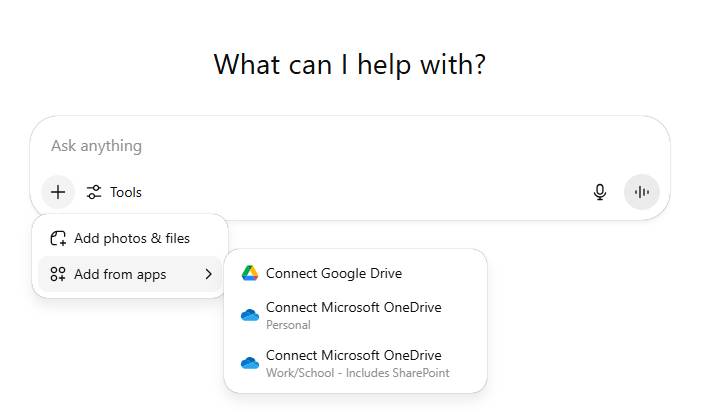The height and width of the screenshot is (419, 703).
Task: Choose Connect Google Drive text
Action: [334, 273]
